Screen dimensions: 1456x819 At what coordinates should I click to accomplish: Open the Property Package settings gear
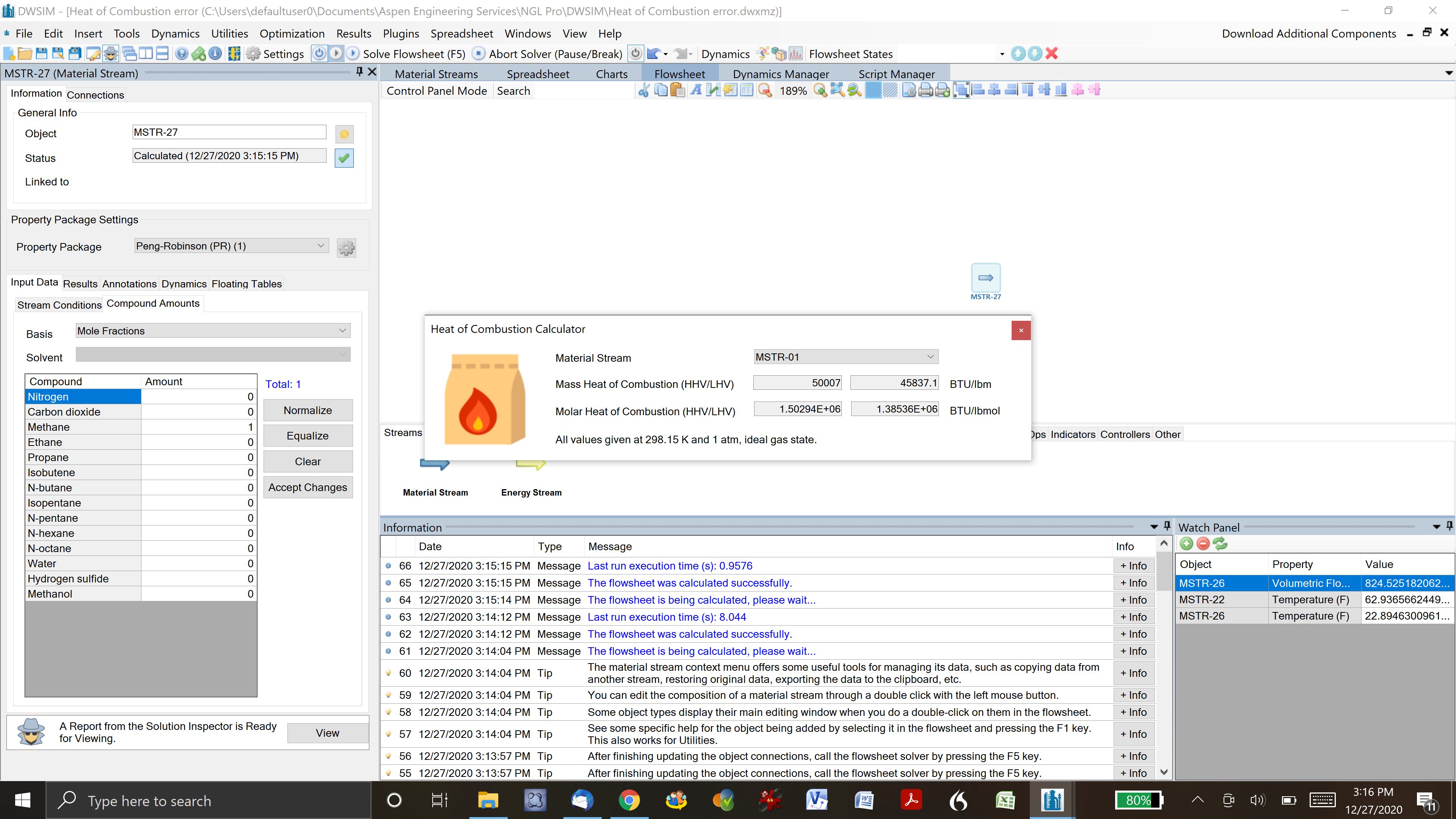346,248
